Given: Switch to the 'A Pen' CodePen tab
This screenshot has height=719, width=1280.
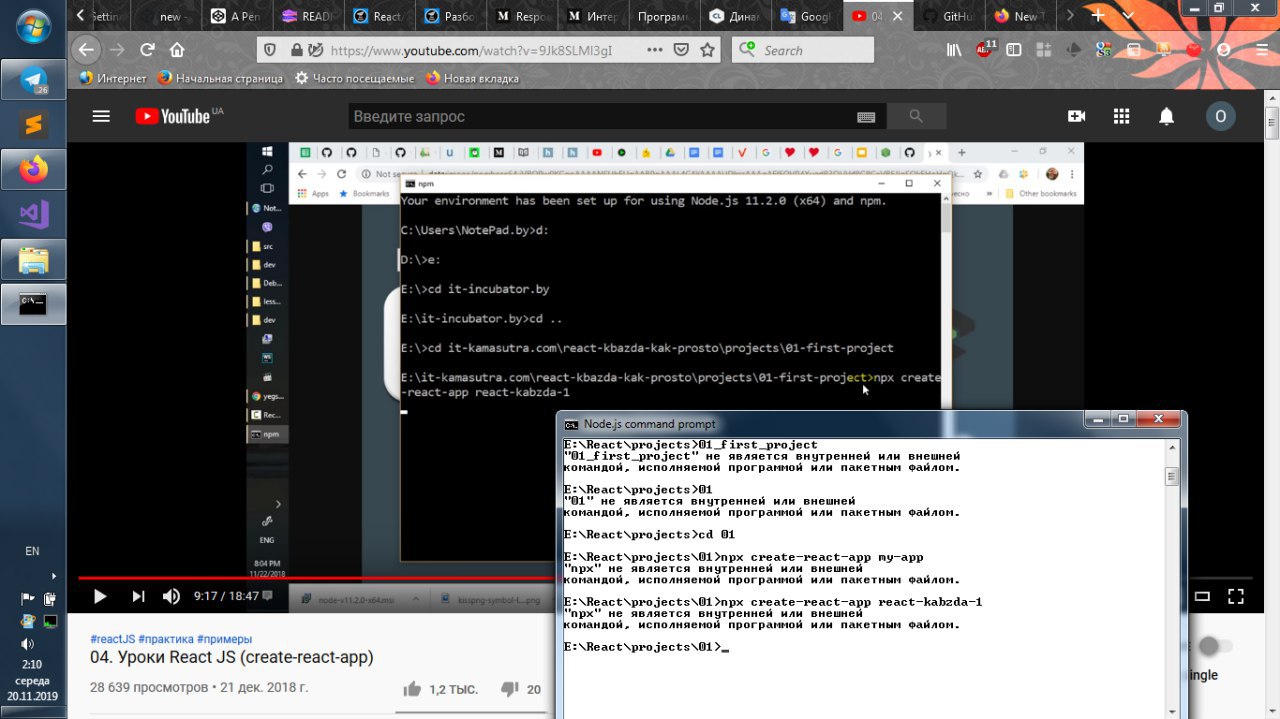Looking at the screenshot, I should coord(238,16).
